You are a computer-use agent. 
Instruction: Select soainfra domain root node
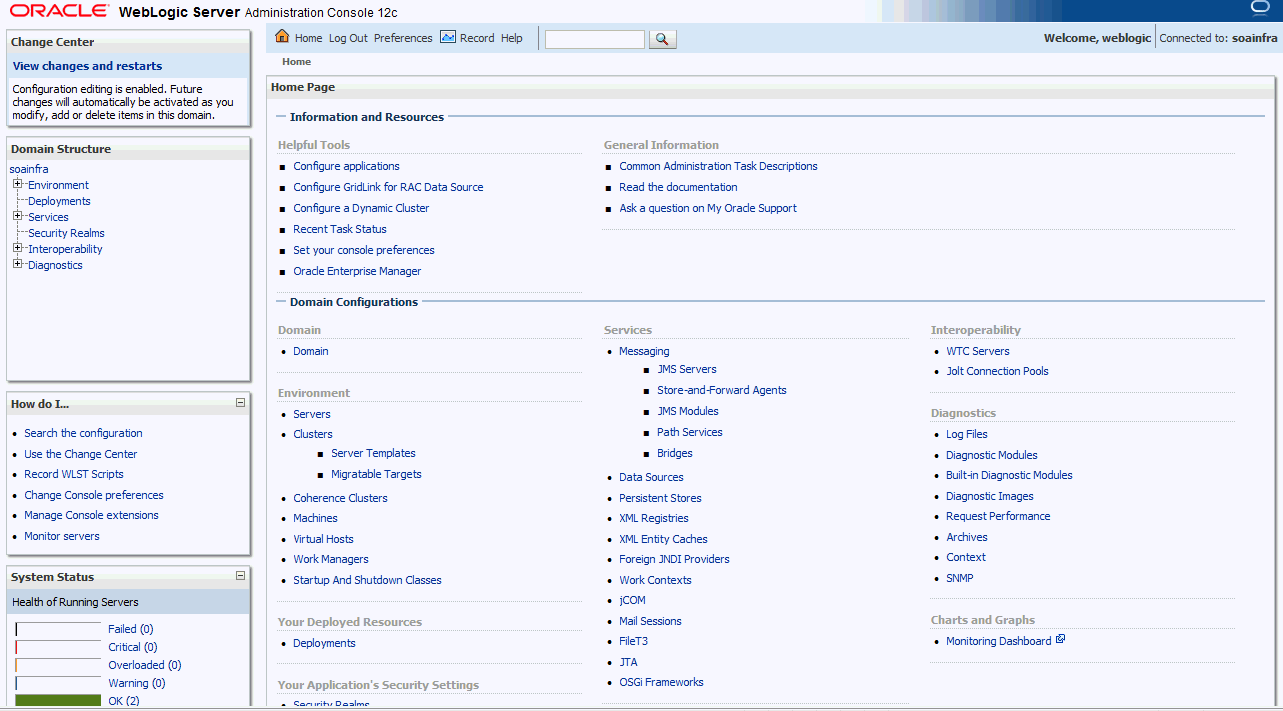click(29, 169)
